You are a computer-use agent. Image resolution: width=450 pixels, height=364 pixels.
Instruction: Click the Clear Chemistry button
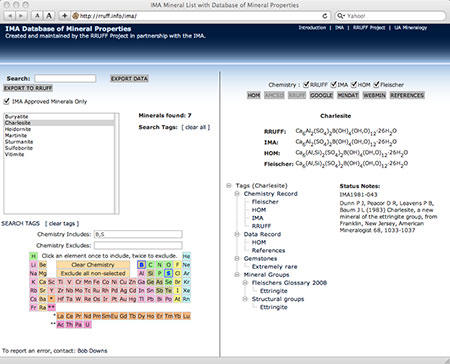[93, 265]
